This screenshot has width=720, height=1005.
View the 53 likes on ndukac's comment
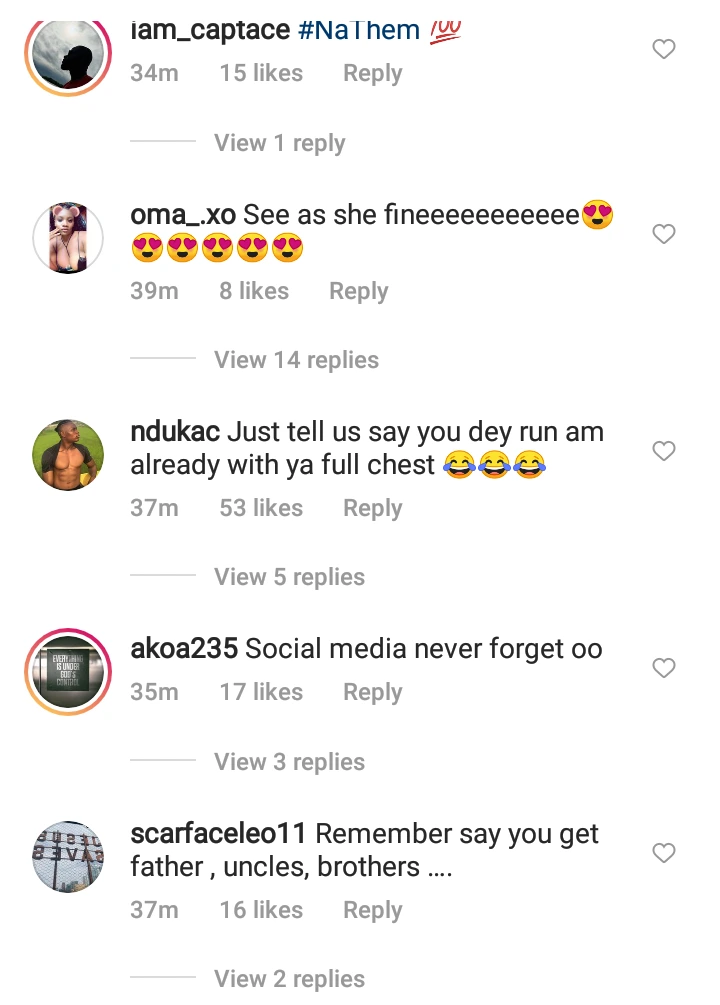click(261, 508)
